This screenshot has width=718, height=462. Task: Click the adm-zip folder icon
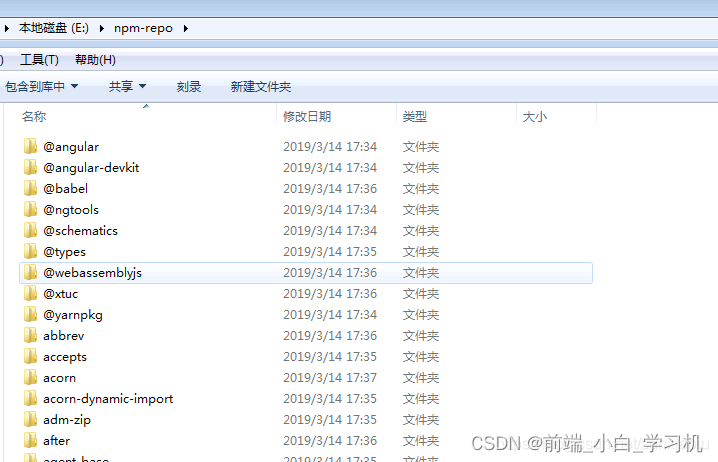pos(30,420)
